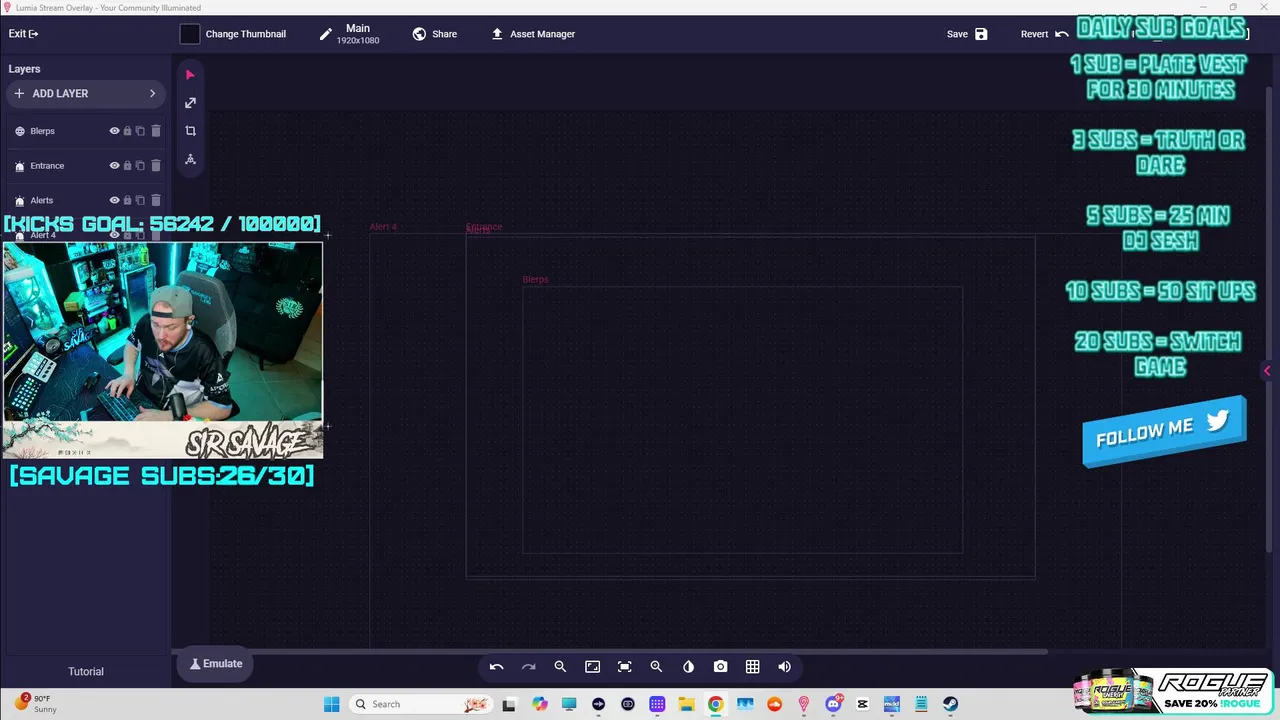Open Discord from the taskbar
1280x720 pixels.
tap(833, 704)
